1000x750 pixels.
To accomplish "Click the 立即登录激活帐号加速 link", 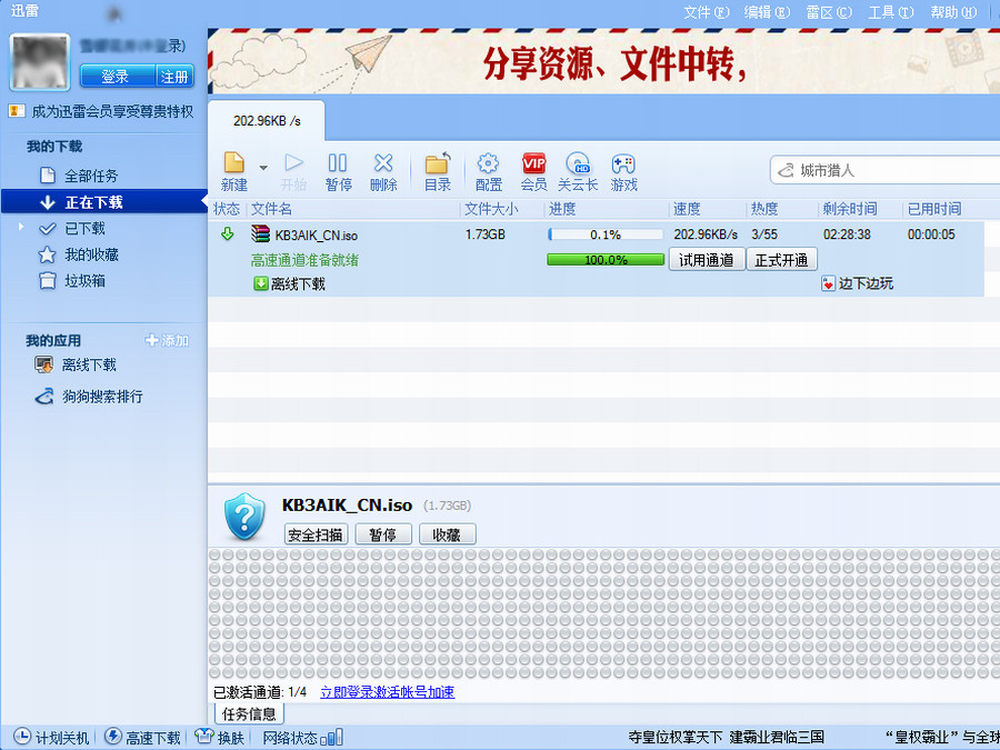I will [388, 692].
